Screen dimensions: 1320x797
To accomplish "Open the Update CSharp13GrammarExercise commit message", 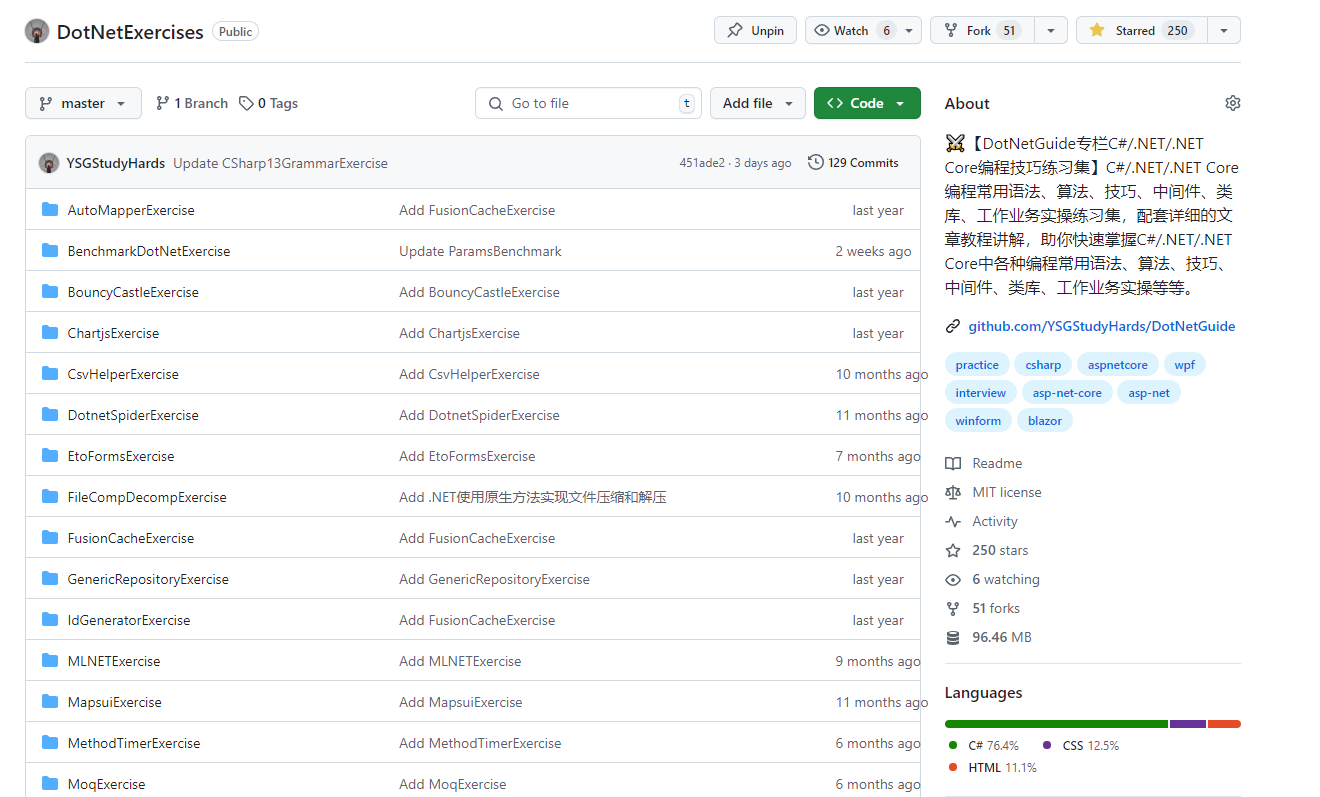I will tap(280, 163).
